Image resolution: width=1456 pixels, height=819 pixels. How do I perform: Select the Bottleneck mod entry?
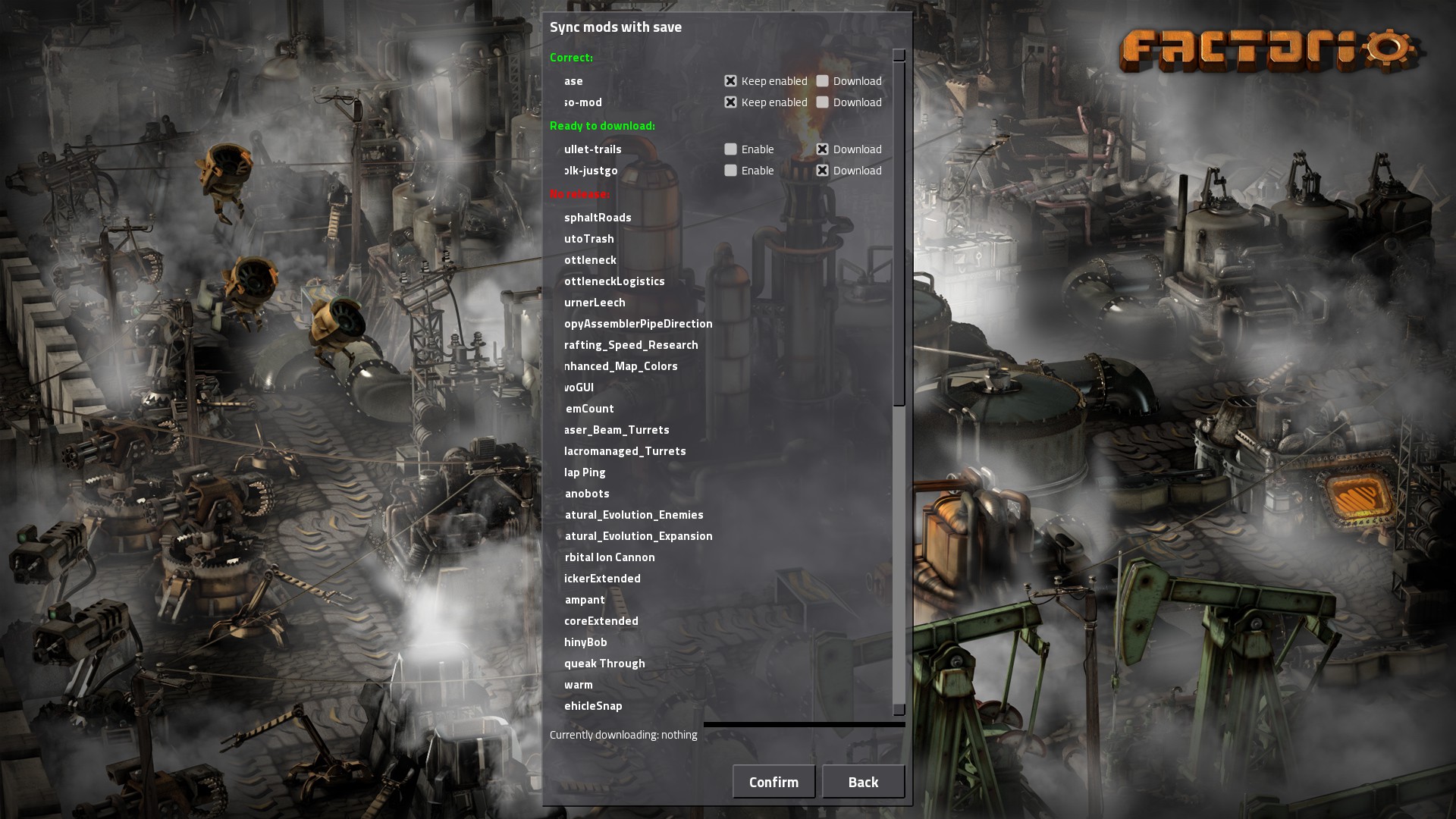pos(590,260)
